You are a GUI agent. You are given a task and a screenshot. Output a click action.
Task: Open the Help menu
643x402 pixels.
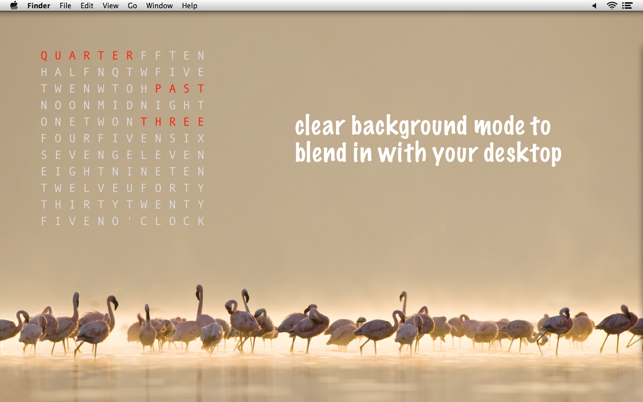click(189, 5)
